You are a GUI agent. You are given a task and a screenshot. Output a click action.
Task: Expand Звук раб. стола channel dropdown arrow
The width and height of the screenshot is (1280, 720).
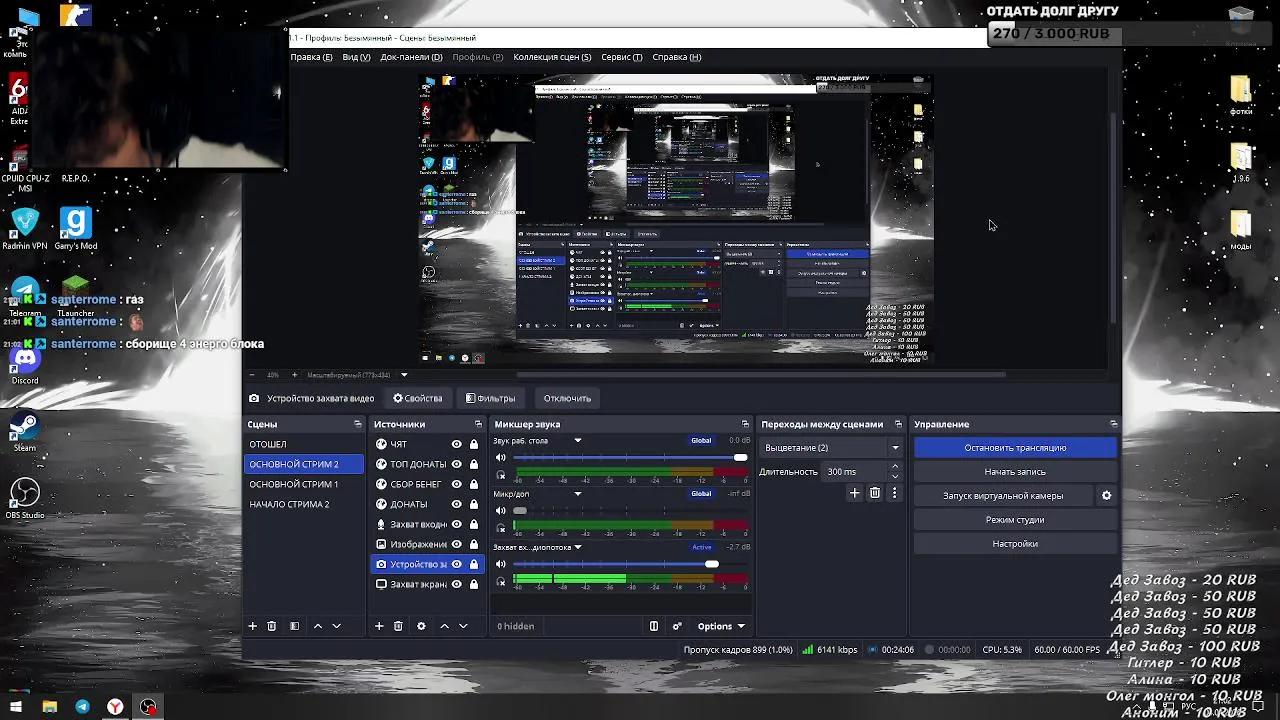coord(577,441)
